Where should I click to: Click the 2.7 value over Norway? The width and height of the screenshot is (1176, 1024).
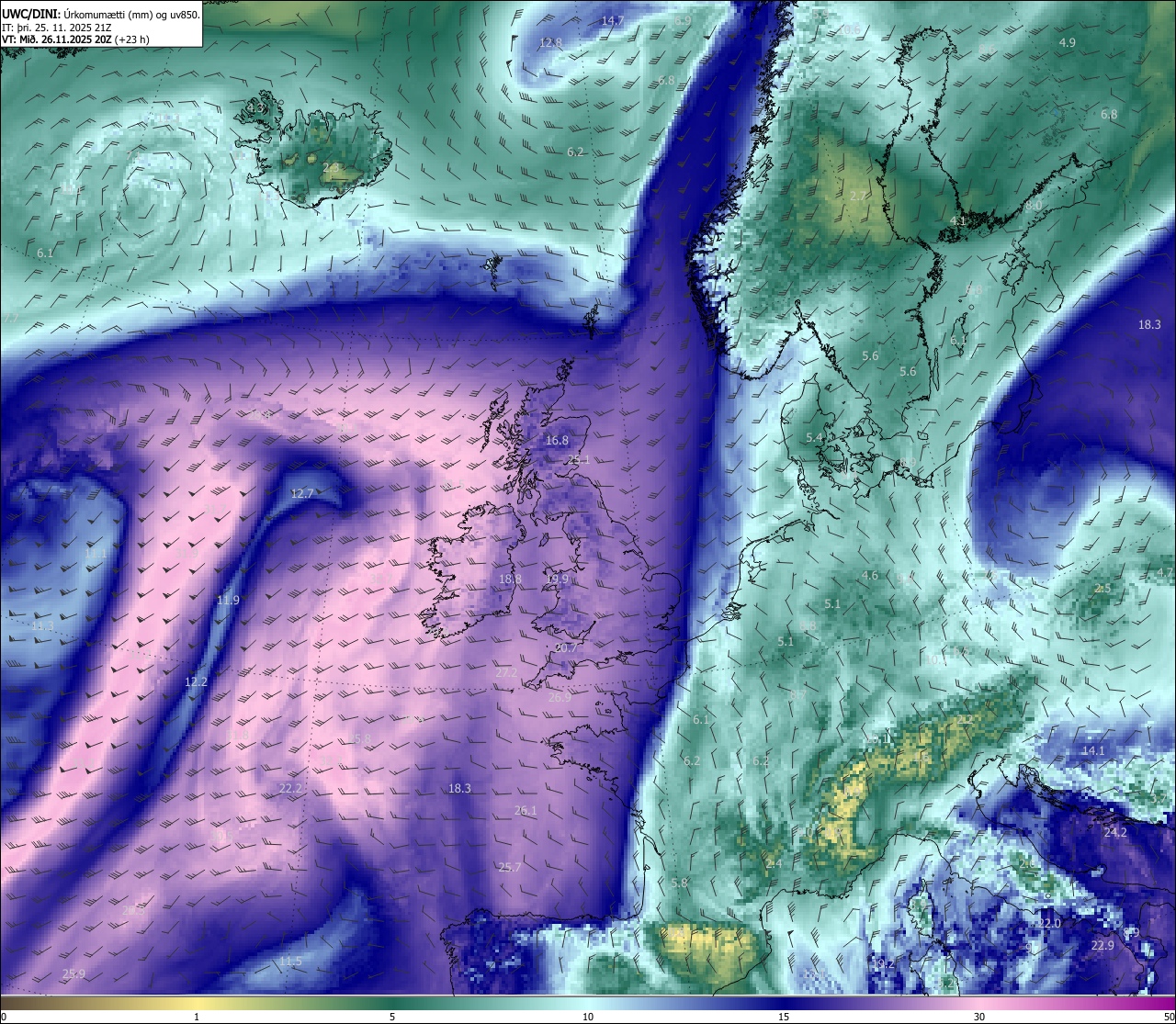tap(858, 197)
